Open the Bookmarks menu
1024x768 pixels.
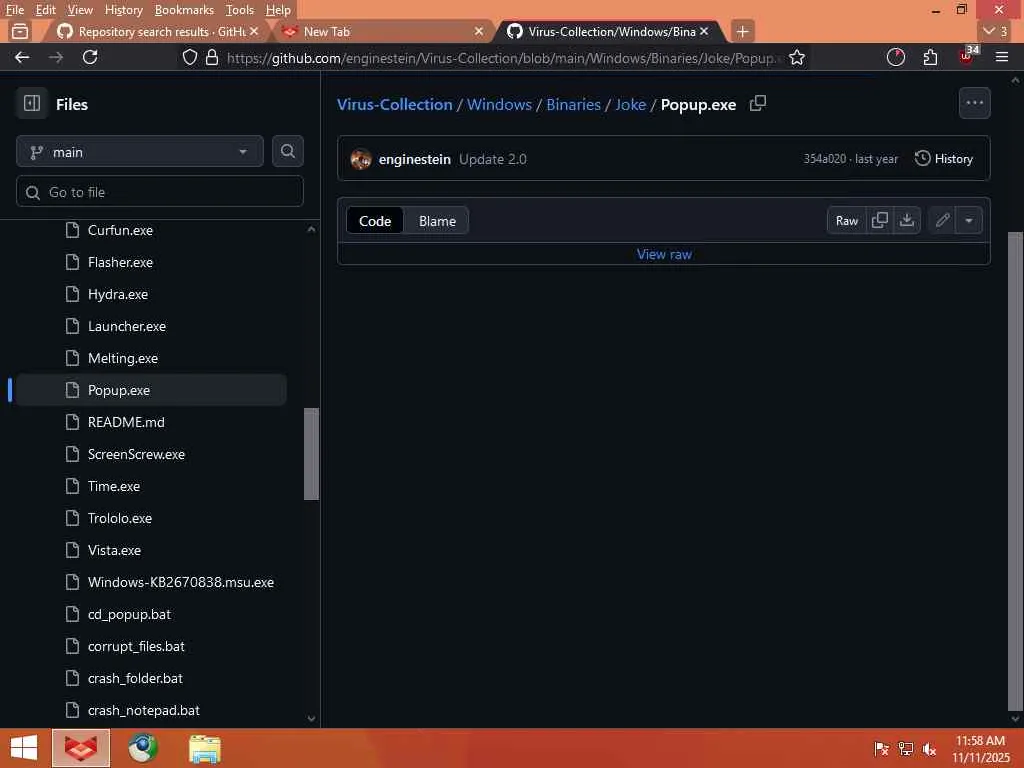pyautogui.click(x=184, y=10)
